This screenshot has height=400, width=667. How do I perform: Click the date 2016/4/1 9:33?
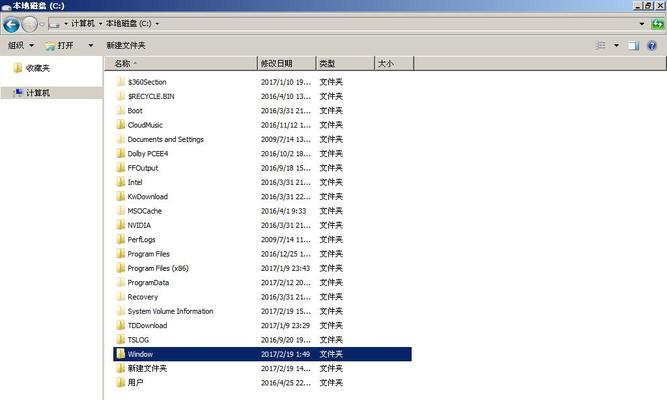click(283, 211)
